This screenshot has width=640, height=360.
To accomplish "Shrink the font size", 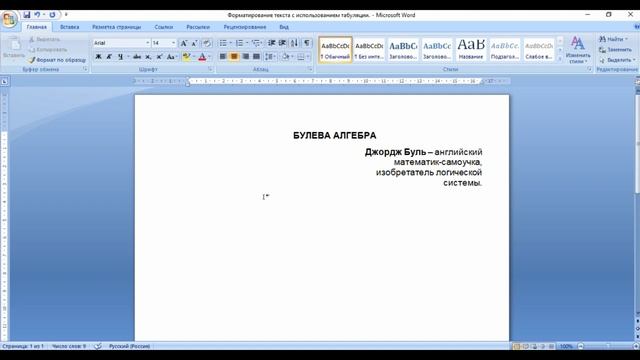I will [x=194, y=43].
